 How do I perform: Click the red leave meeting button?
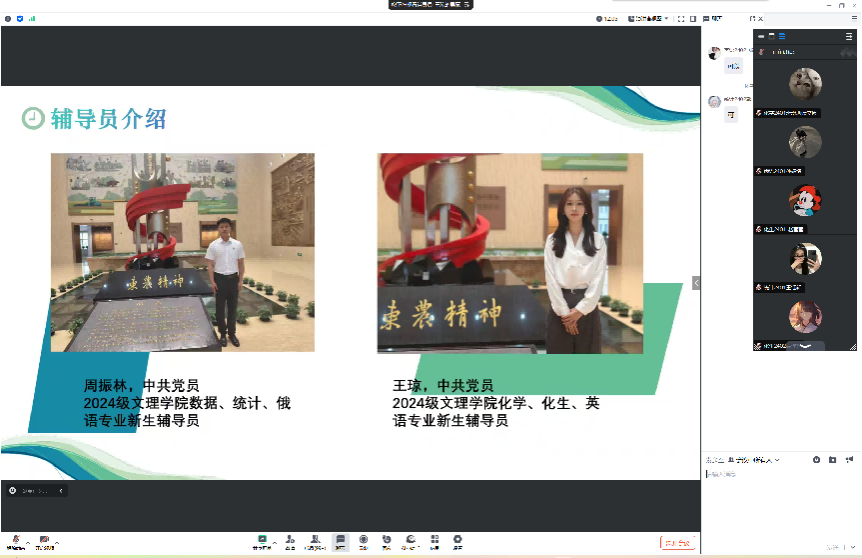[x=677, y=543]
